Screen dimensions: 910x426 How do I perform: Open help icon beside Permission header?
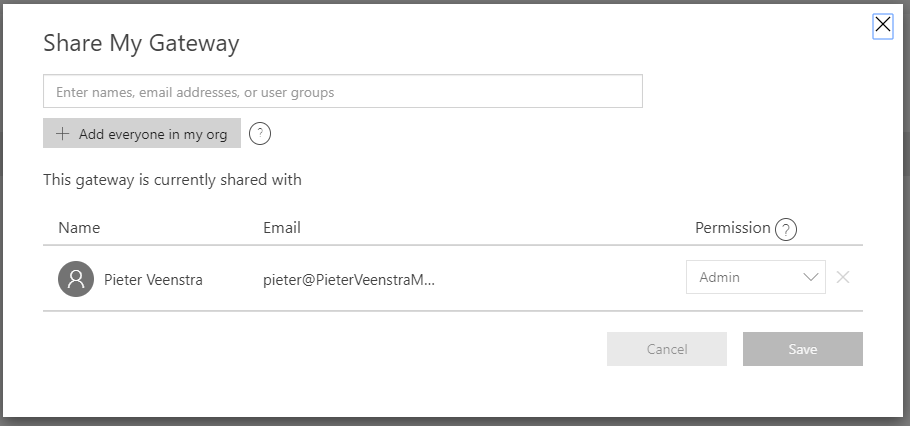tap(786, 230)
